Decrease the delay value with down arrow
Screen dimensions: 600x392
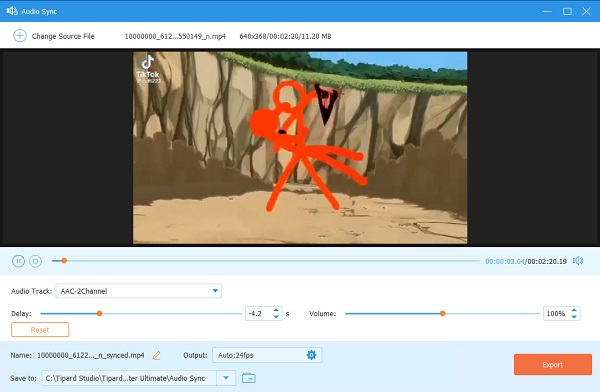276,317
